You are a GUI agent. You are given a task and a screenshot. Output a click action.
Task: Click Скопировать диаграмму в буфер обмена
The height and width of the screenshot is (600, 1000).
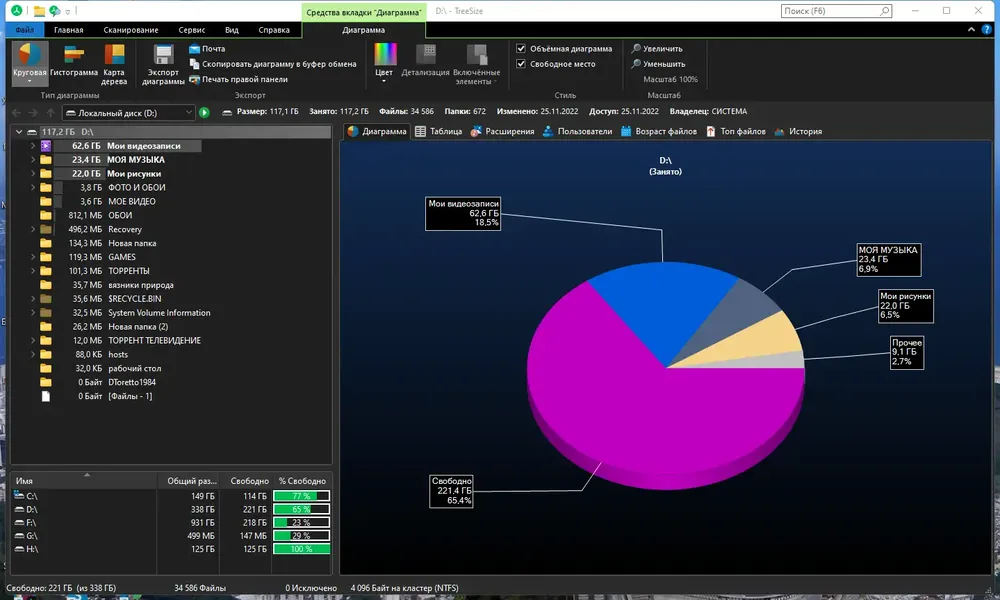coord(272,64)
